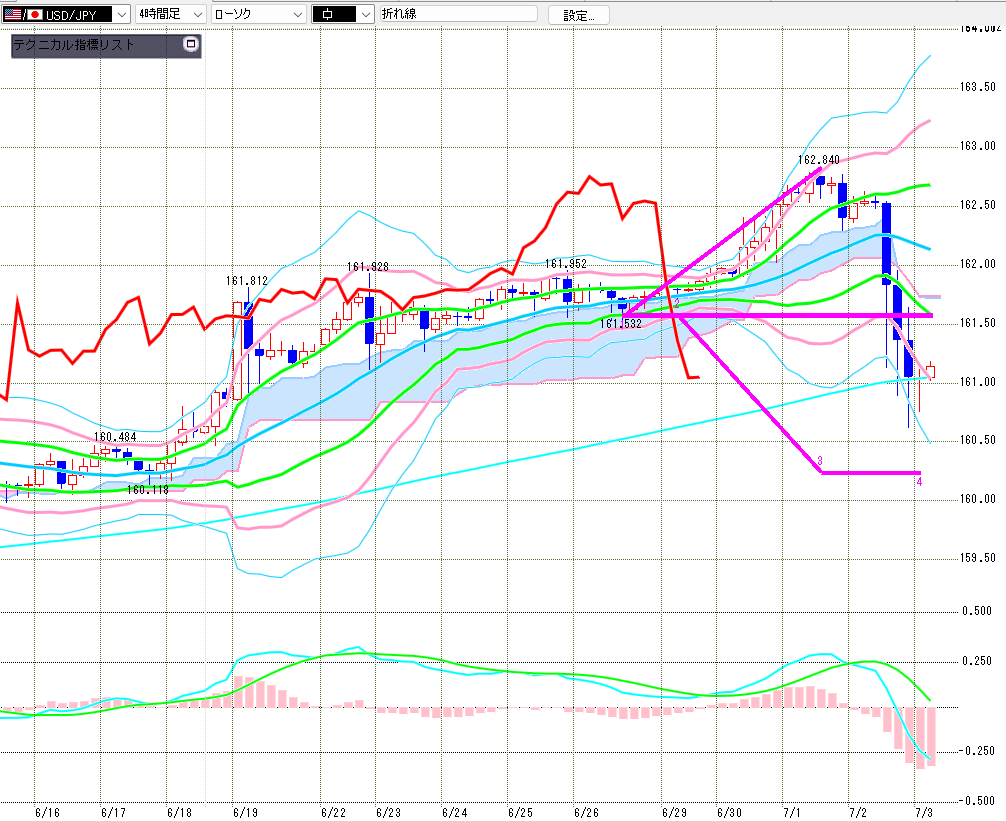Click the 162.00 price axis label
The width and height of the screenshot is (1006, 821).
click(978, 264)
